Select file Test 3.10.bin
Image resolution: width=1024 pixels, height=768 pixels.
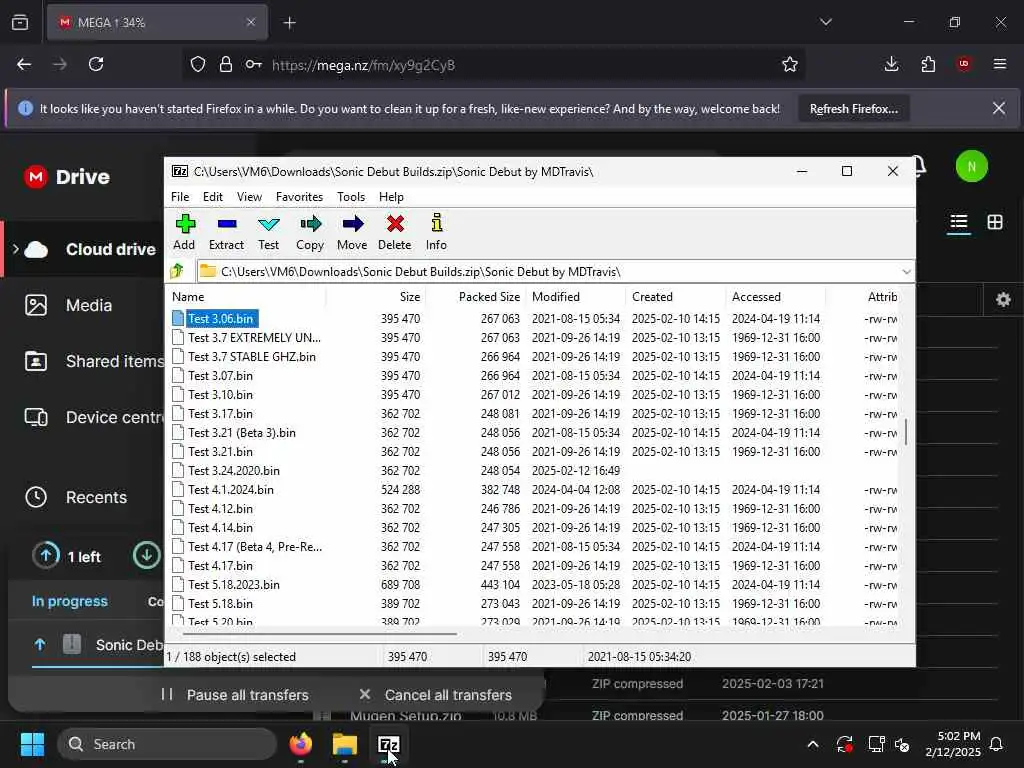click(x=220, y=394)
